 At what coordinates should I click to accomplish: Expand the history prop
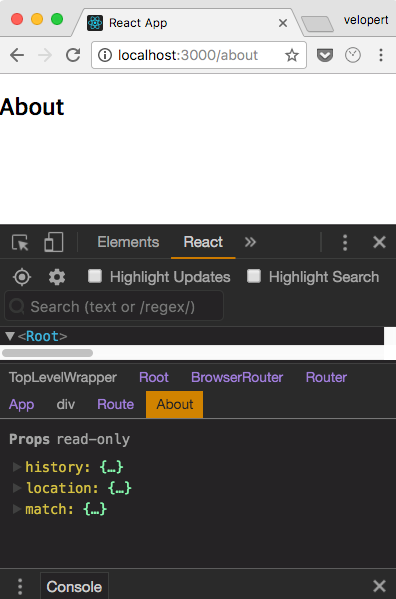click(x=16, y=467)
